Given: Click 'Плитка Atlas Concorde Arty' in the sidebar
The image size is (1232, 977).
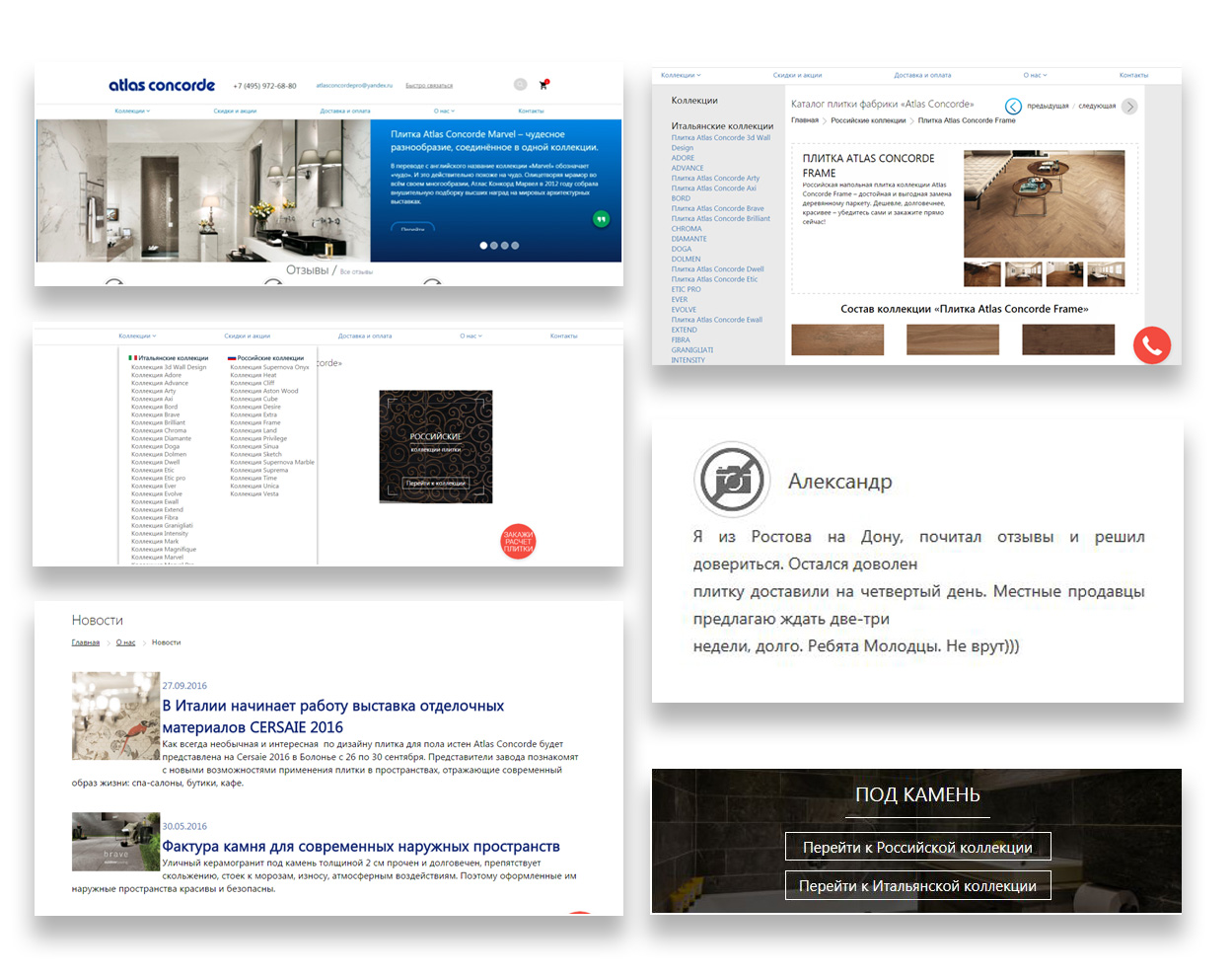Looking at the screenshot, I should [x=715, y=179].
